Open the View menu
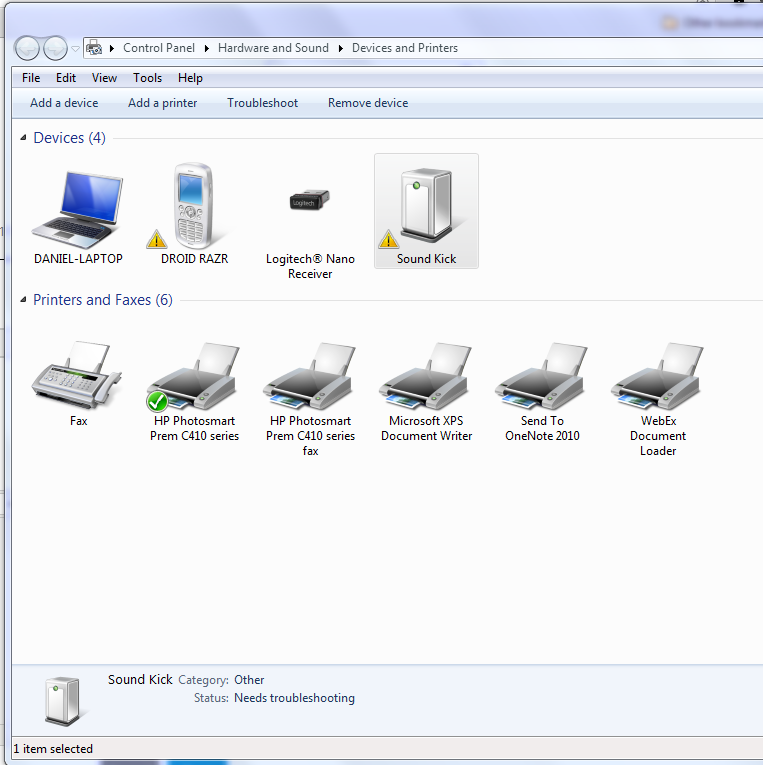Screen dimensions: 763x765 (104, 78)
